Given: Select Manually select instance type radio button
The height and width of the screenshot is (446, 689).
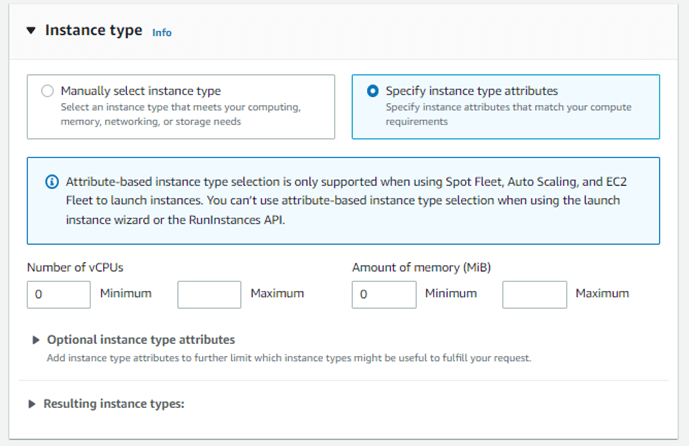Looking at the screenshot, I should pyautogui.click(x=47, y=91).
